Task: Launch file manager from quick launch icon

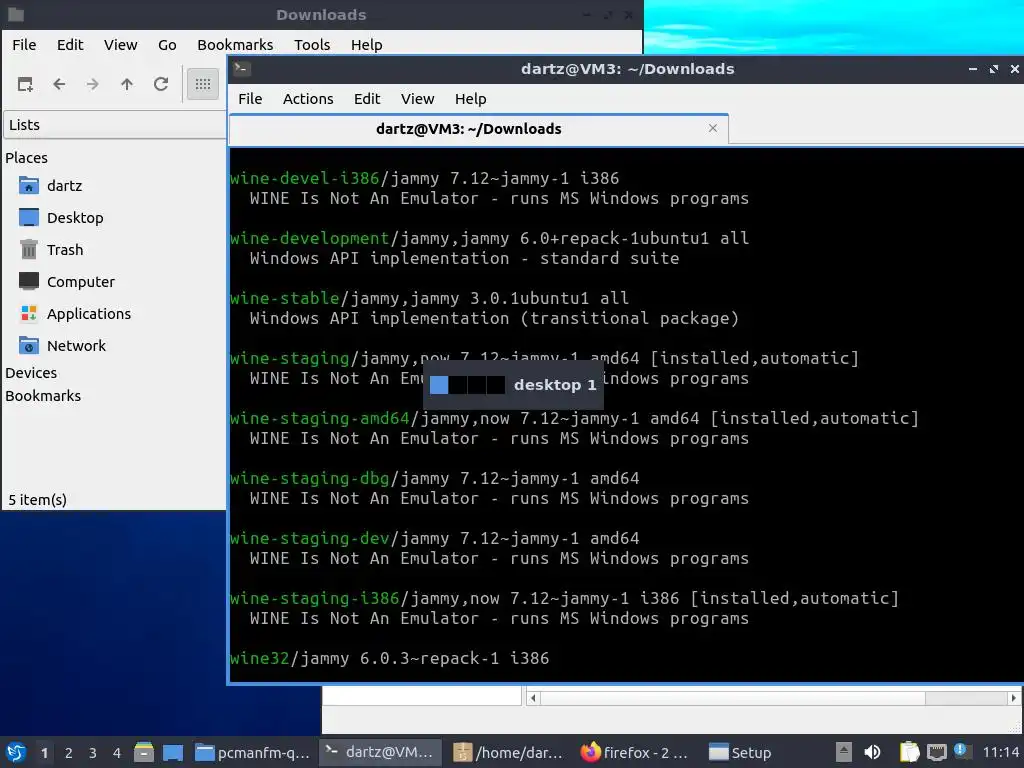Action: [x=144, y=752]
